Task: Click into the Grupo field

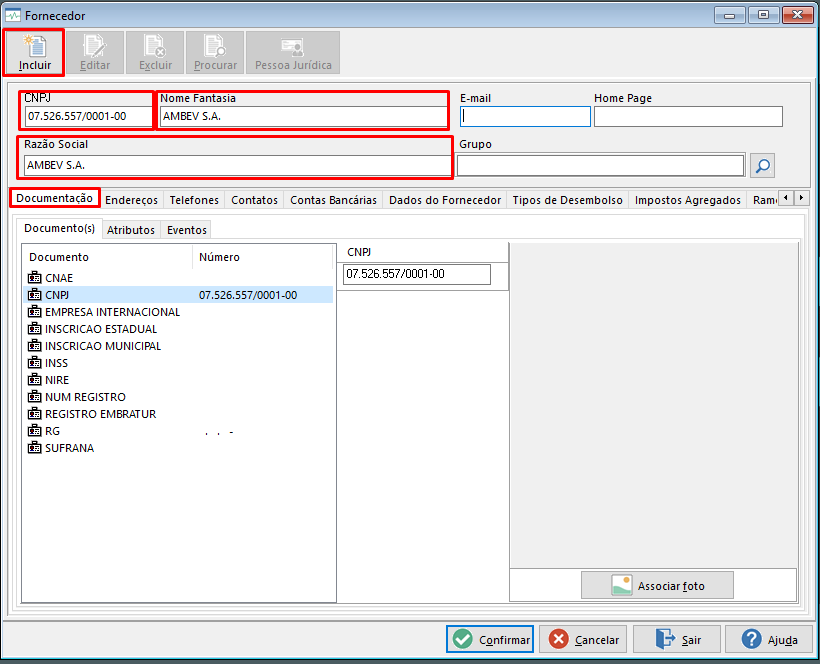Action: click(600, 166)
